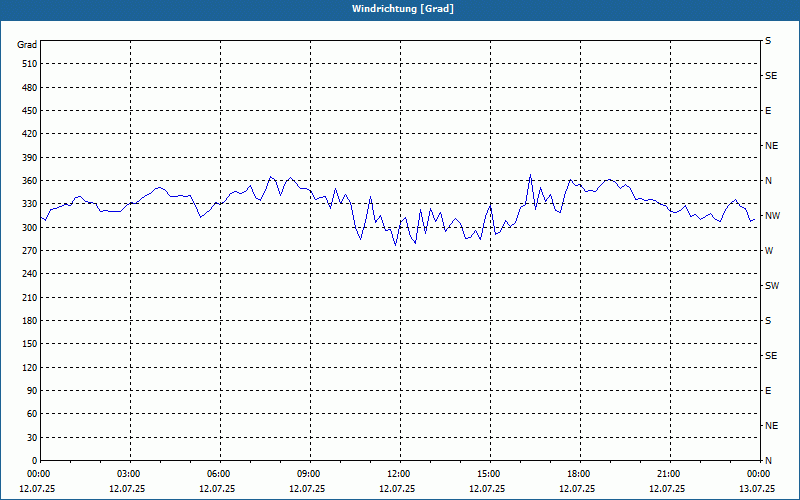800x500 pixels.
Task: Click the 360 y-axis value
Action: (x=30, y=181)
